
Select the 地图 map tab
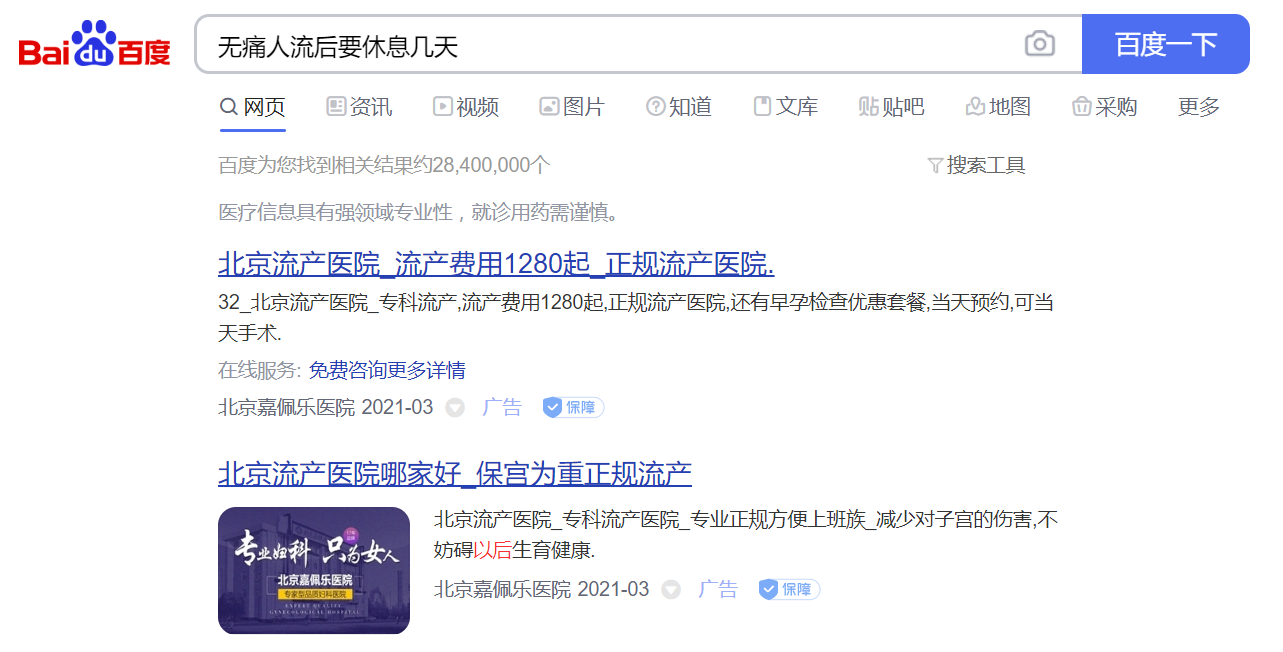pyautogui.click(x=998, y=107)
